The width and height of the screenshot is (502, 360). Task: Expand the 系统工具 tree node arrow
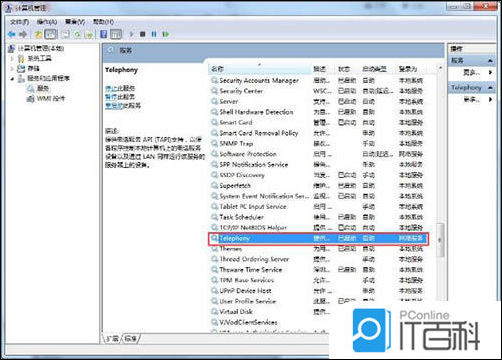click(12, 59)
